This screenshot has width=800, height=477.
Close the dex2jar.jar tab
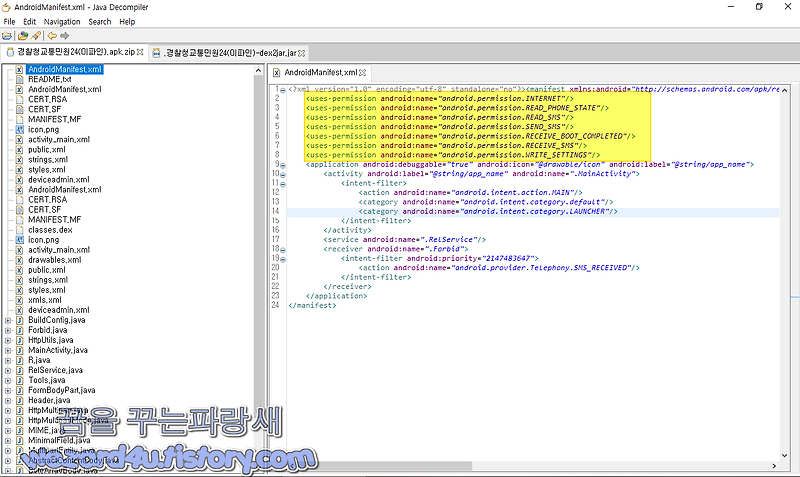point(302,53)
